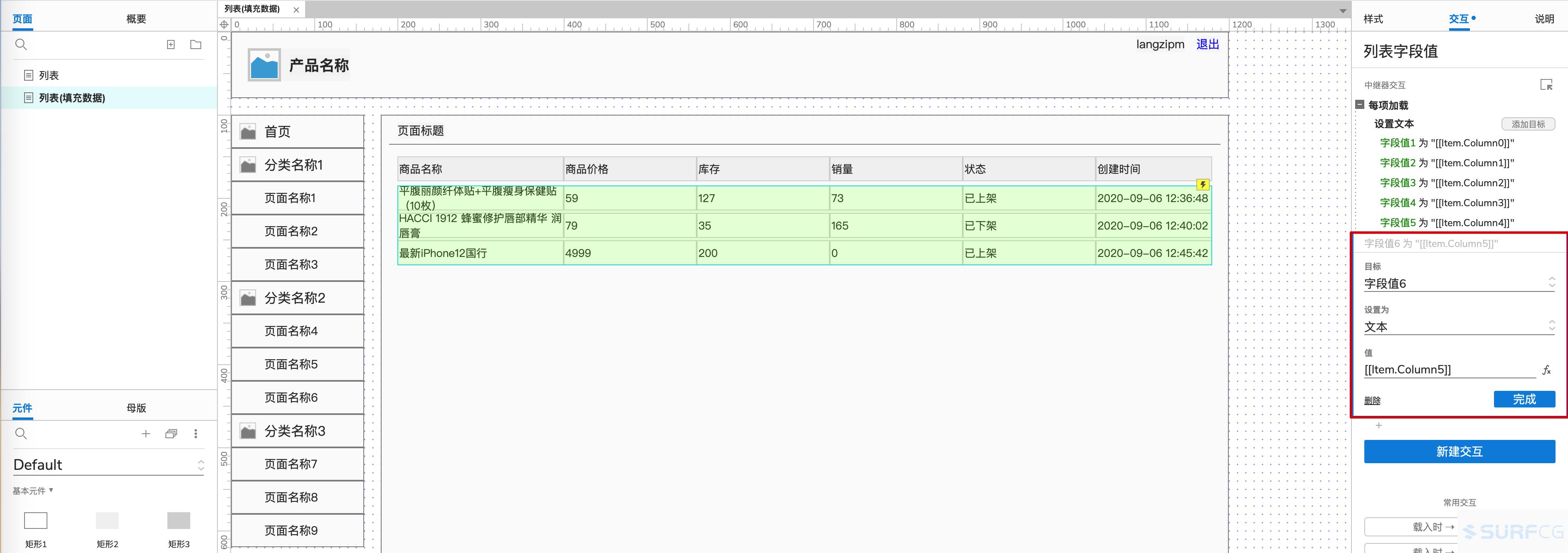Screen dimensions: 1568x553
Task: Select the 字段值3 action line
Action: point(1446,183)
